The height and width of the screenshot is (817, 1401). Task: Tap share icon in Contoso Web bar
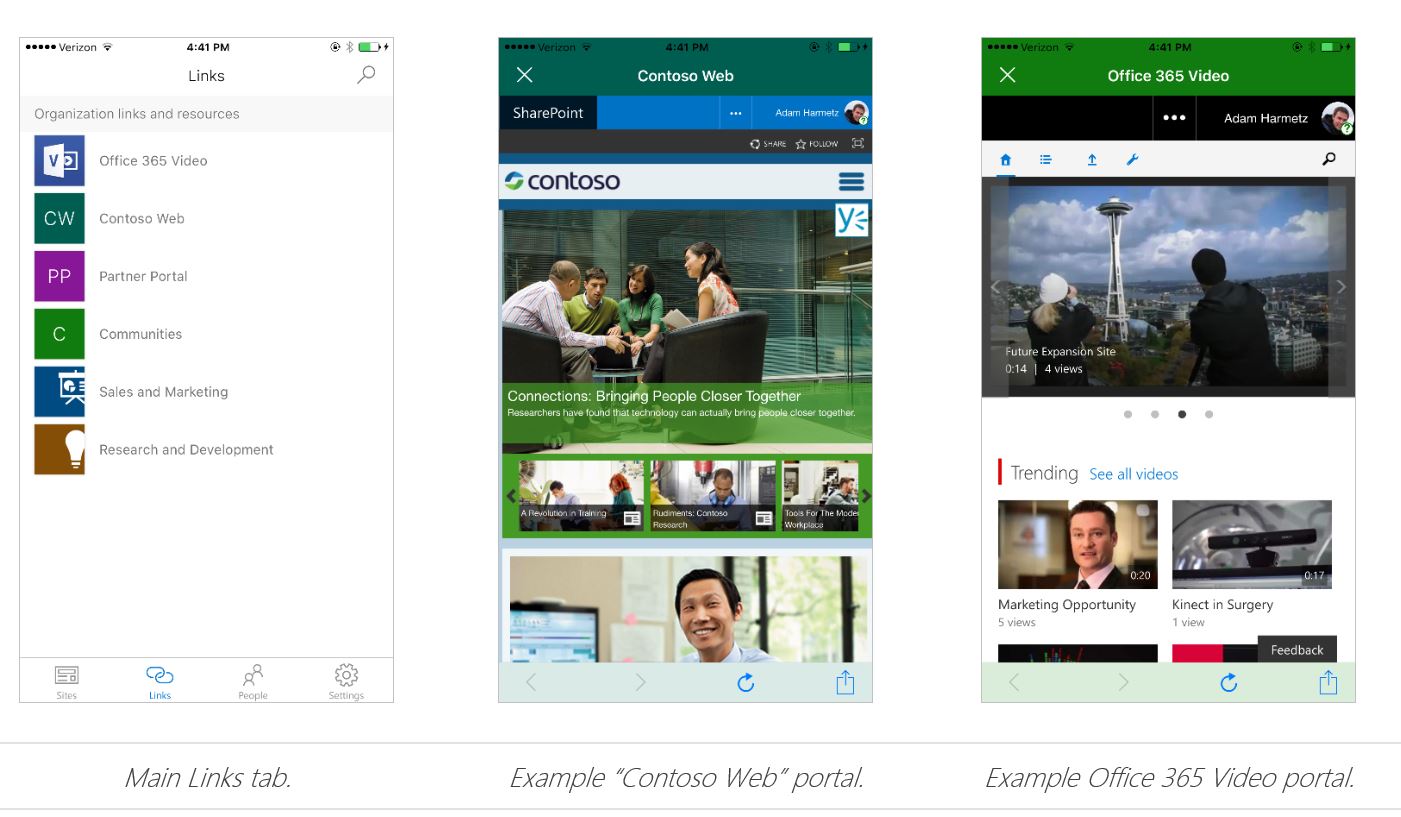click(x=845, y=682)
